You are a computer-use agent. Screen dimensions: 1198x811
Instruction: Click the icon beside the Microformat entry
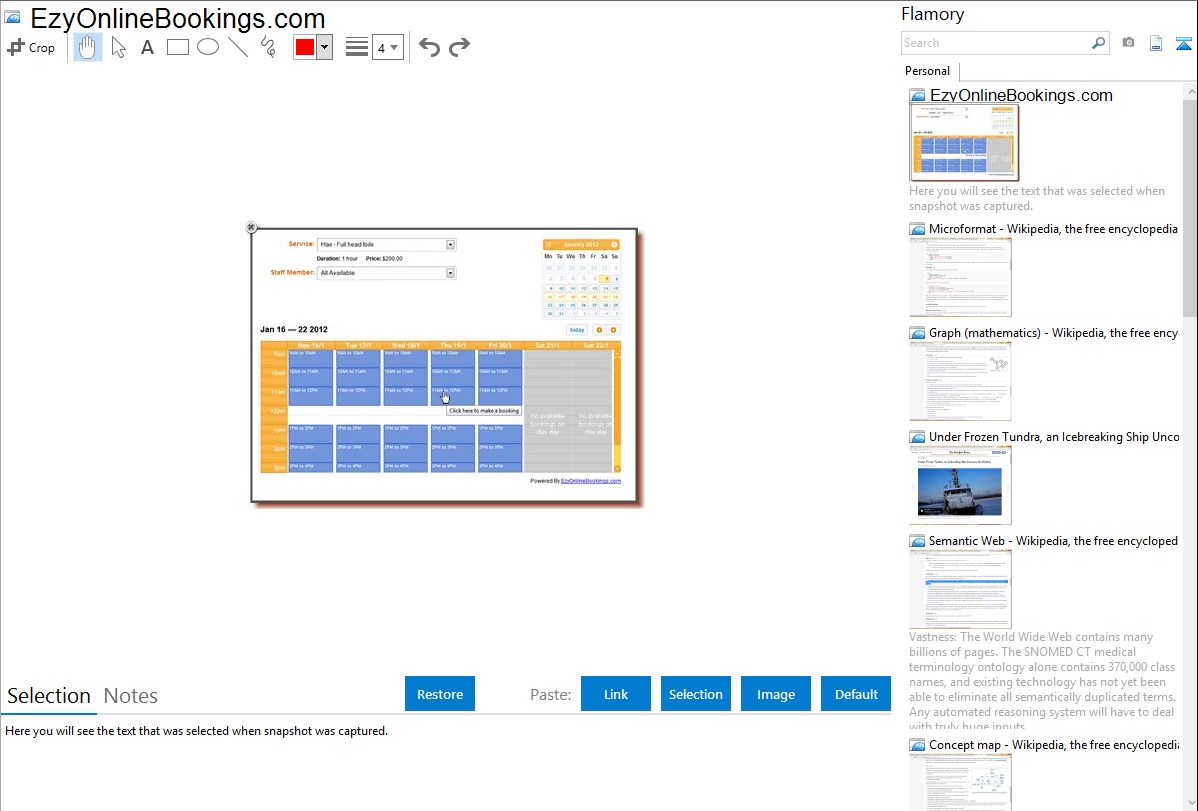[917, 229]
